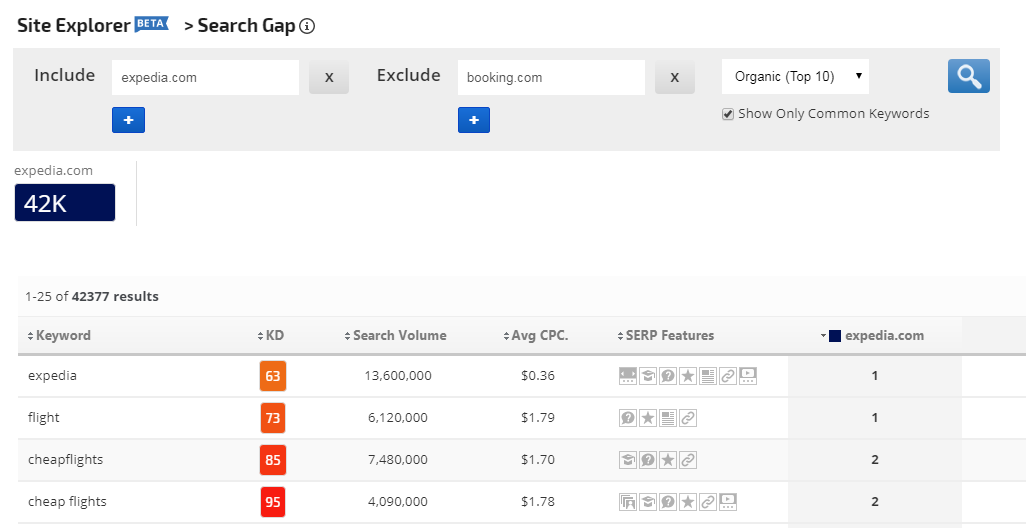
Task: Click the news SERP icon in flight row
Action: coord(668,418)
